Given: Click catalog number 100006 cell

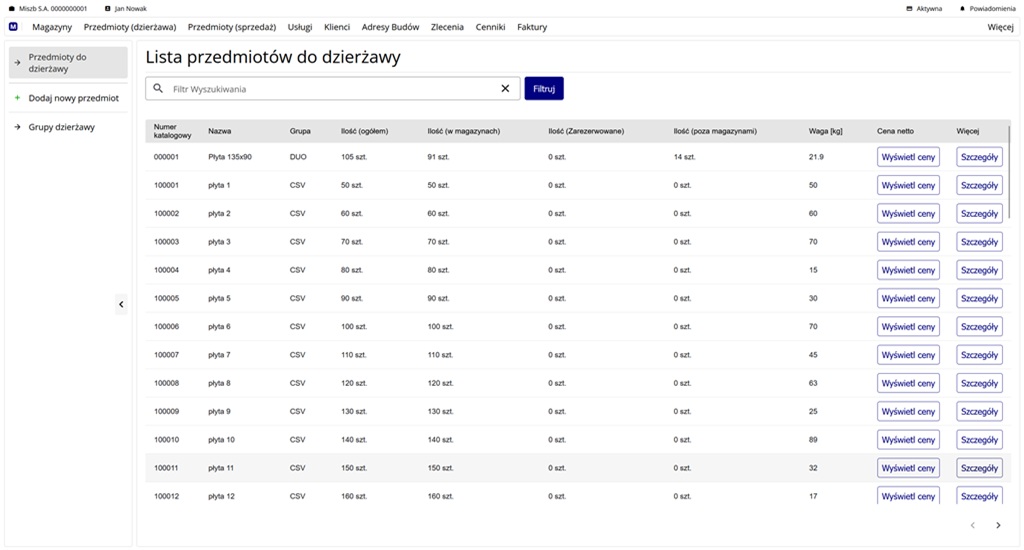Looking at the screenshot, I should pyautogui.click(x=167, y=327).
